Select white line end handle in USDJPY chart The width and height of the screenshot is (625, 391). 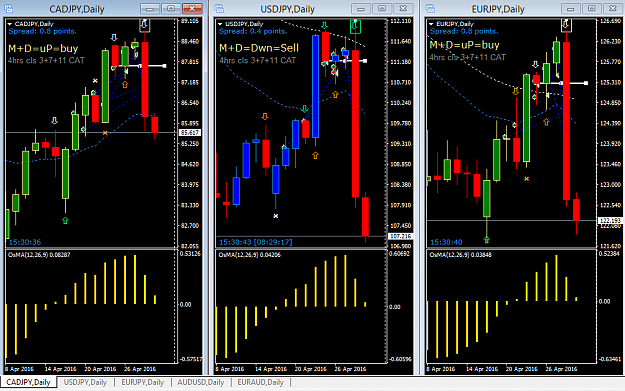coord(365,61)
